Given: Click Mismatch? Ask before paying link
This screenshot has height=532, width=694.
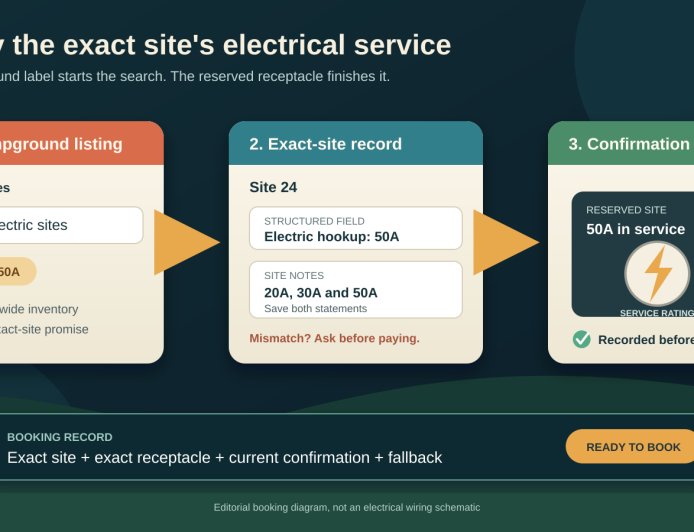Looking at the screenshot, I should [335, 339].
